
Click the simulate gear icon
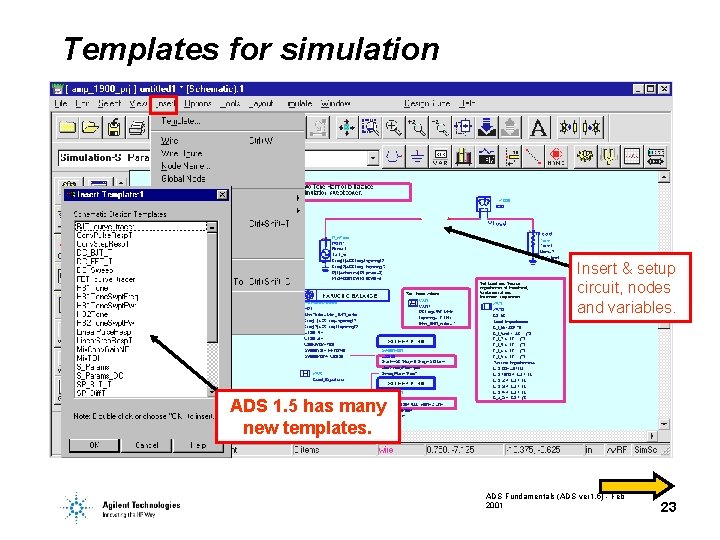[x=585, y=157]
